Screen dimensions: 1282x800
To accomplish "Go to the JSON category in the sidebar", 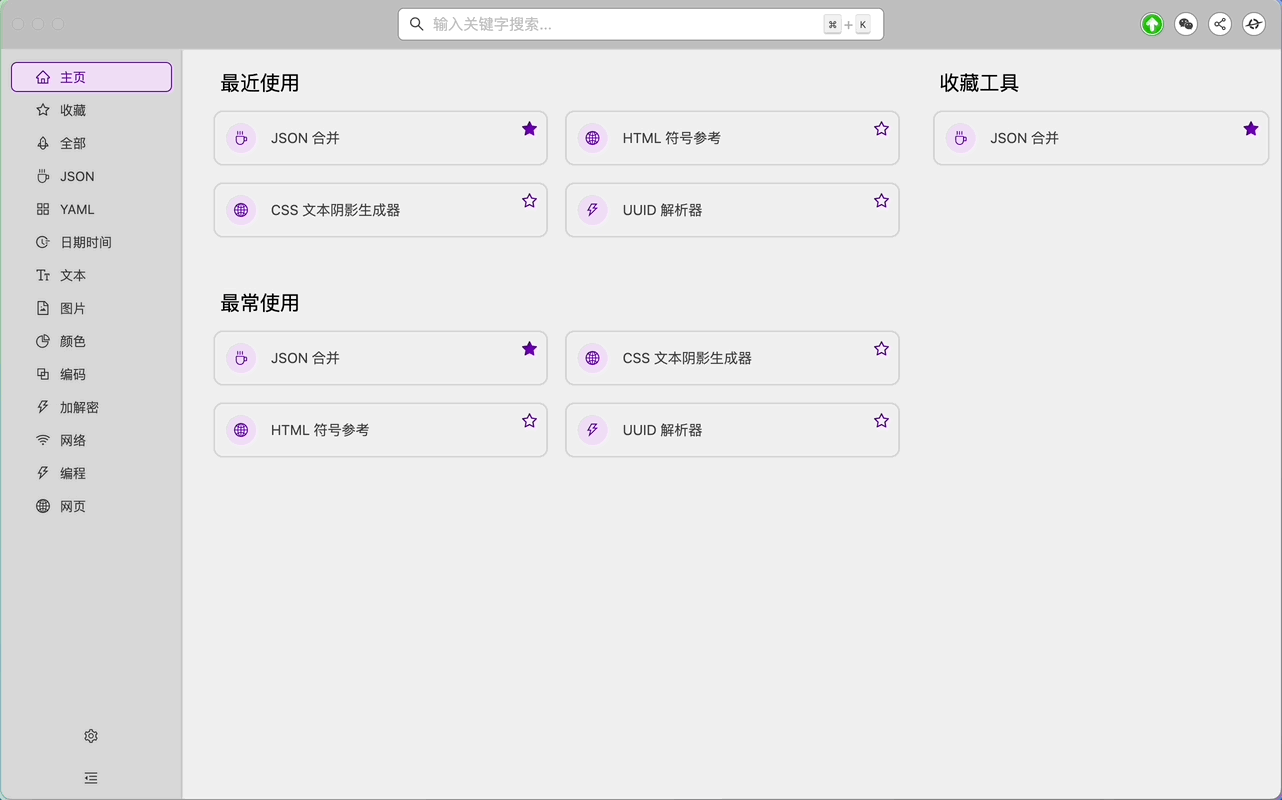I will [x=91, y=176].
